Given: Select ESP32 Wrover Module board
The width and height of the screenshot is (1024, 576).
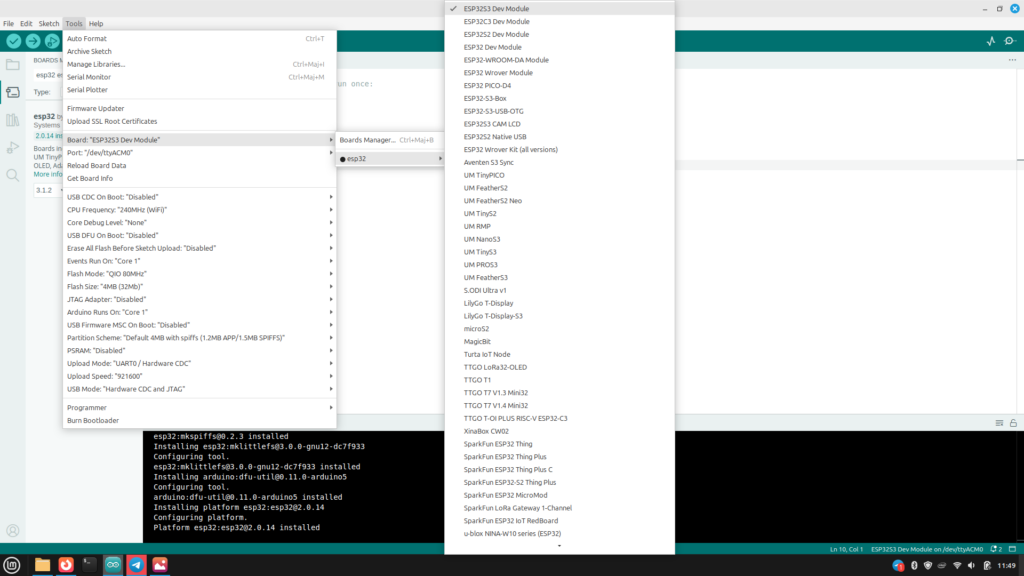Looking at the screenshot, I should 560,72.
